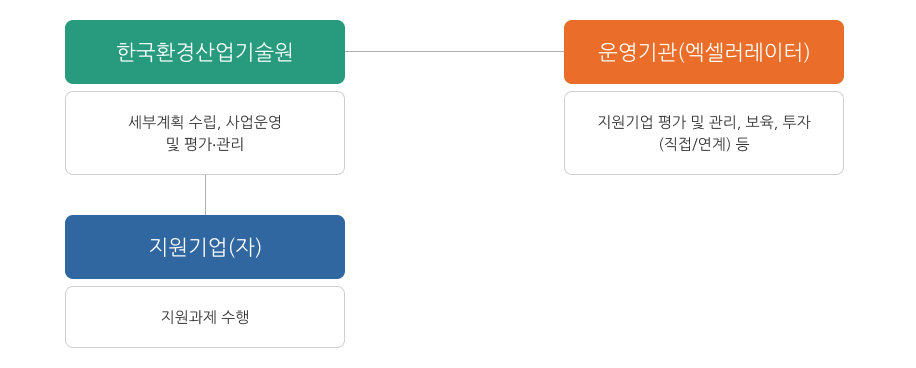Click the word 보육 in the right description
The width and height of the screenshot is (916, 368).
click(758, 123)
